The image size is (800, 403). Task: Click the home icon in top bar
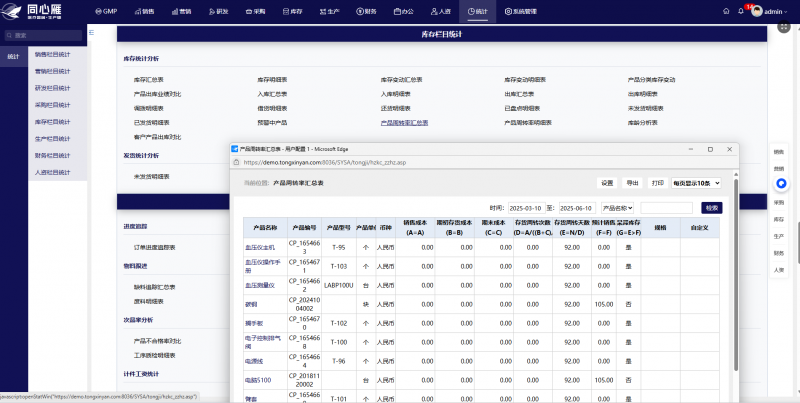pyautogui.click(x=727, y=12)
